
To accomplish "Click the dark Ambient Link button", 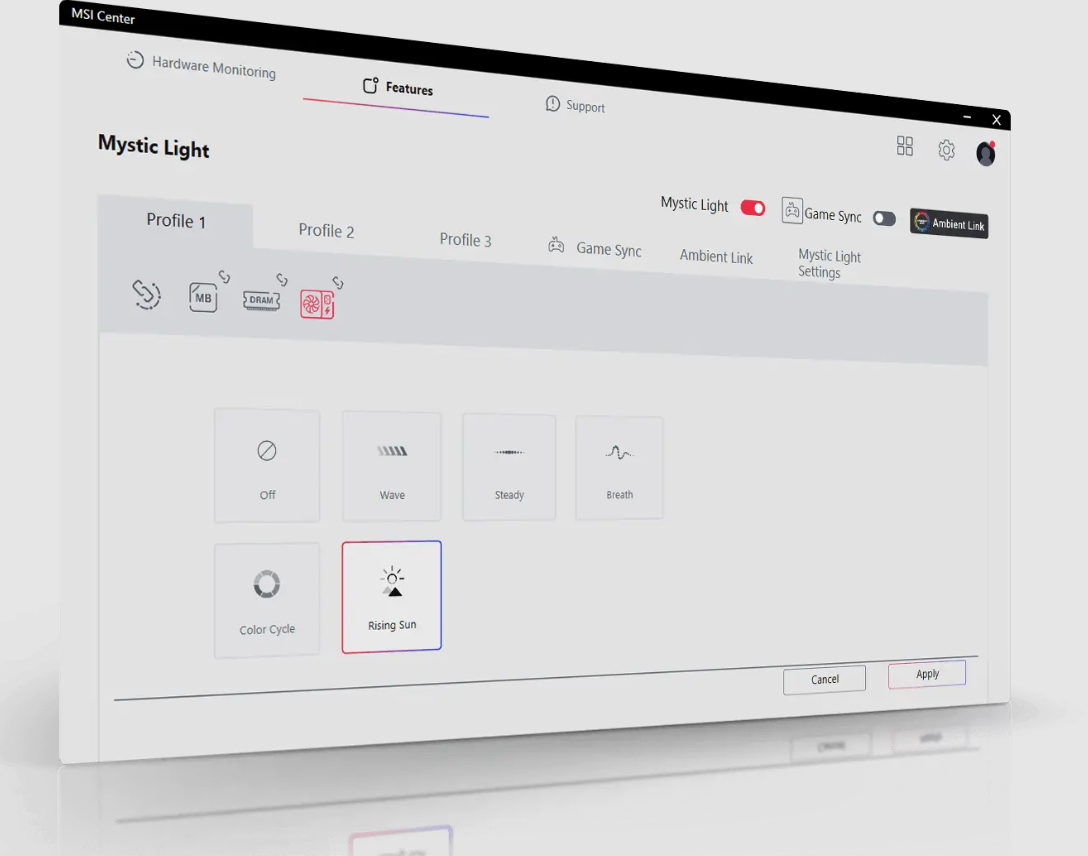I will click(x=949, y=223).
